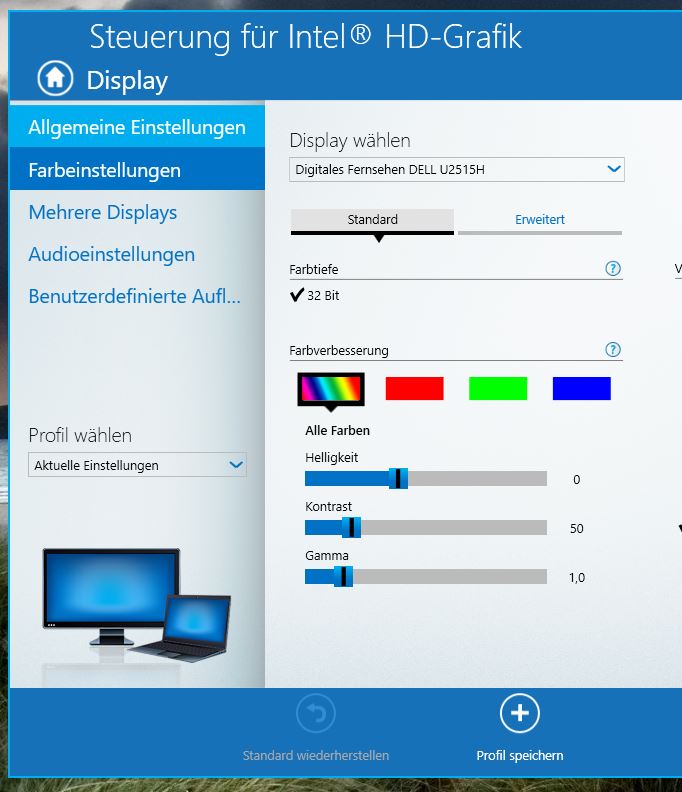This screenshot has height=792, width=682.
Task: Click the Helligkeit slider handle
Action: pos(398,479)
